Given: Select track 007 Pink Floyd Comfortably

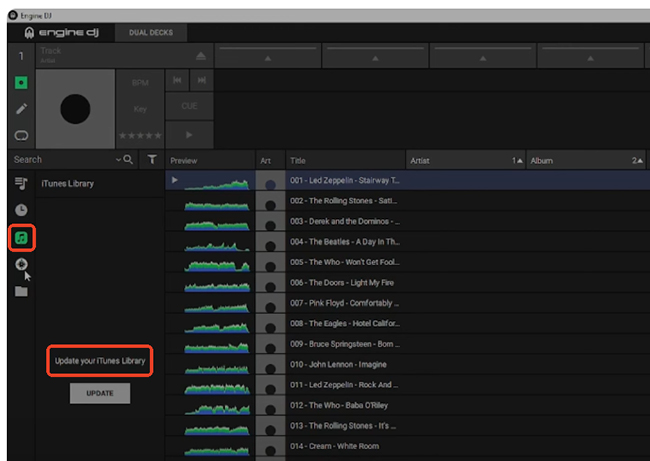Looking at the screenshot, I should tap(407, 303).
